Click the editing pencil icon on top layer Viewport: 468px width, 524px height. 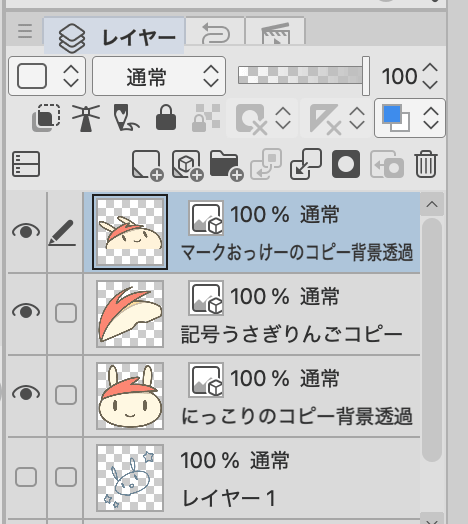[63, 233]
